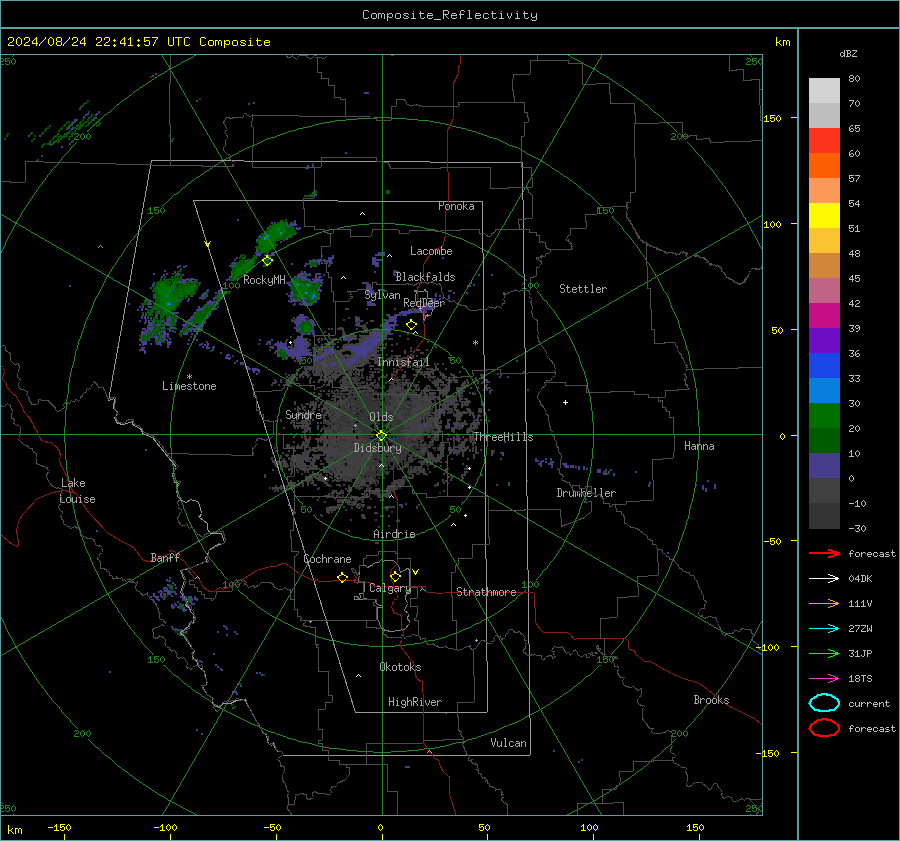Click the 100 km right axis label
Viewport: 900px width, 841px height.
(x=773, y=224)
